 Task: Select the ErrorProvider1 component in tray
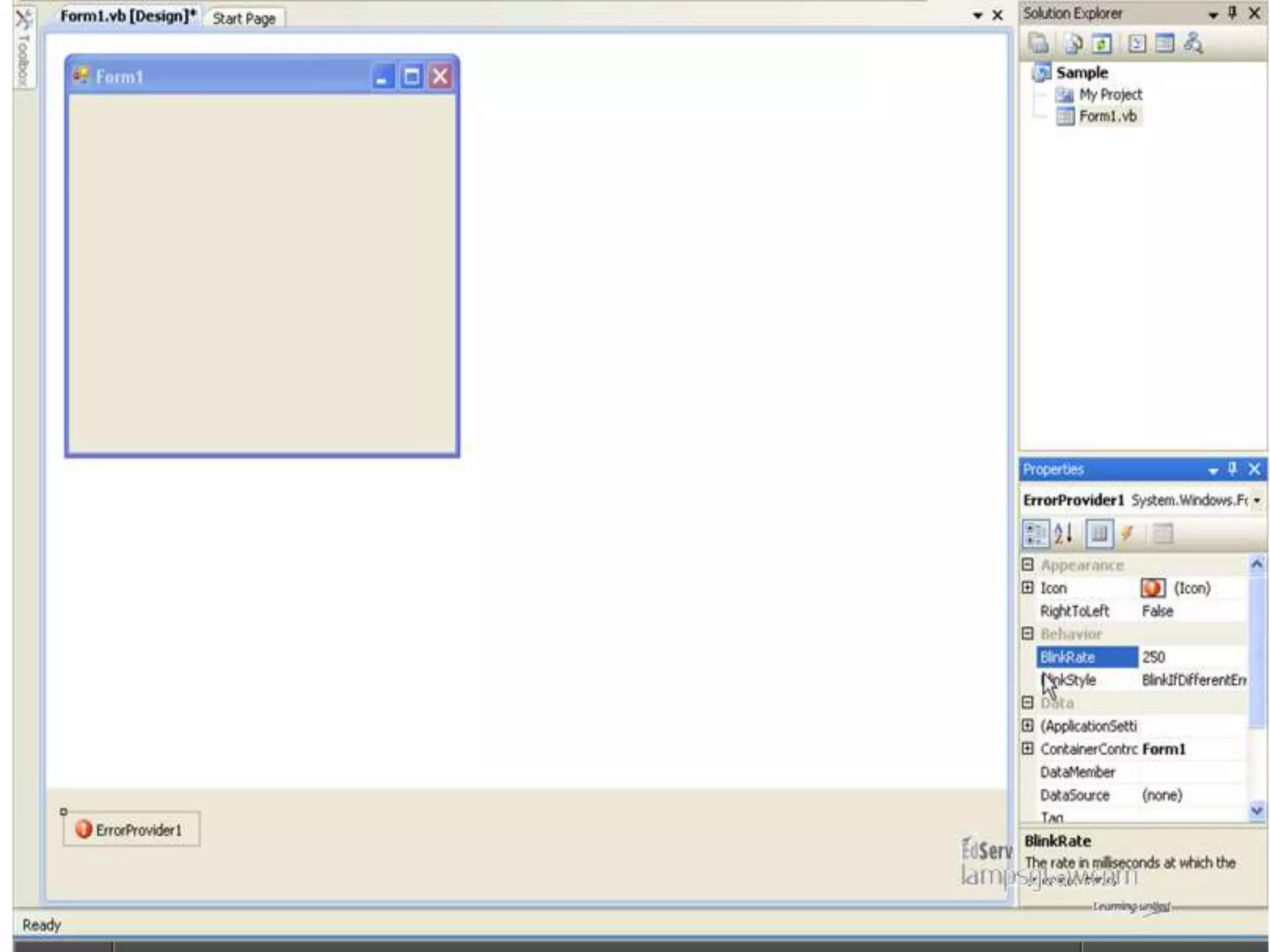(x=131, y=829)
